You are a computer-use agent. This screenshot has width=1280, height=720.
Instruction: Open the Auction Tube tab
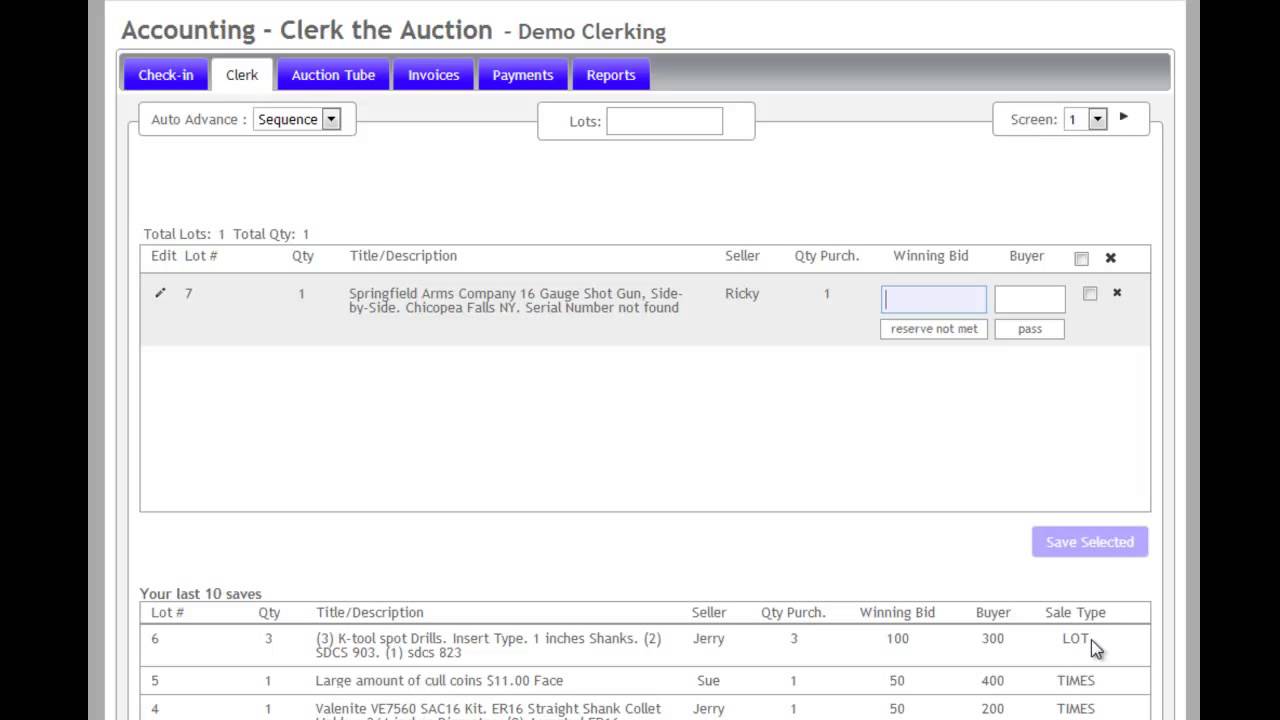click(x=333, y=75)
